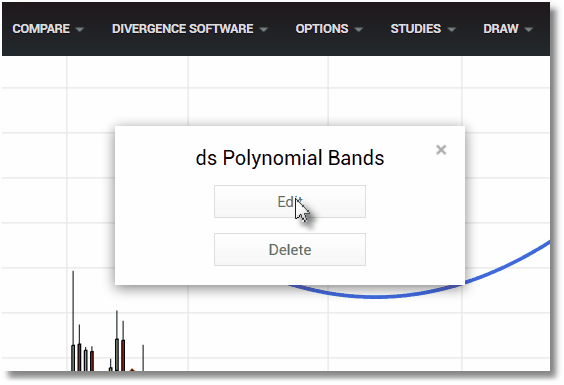Viewport: 564px width, 385px height.
Task: Click the ds Polynomial Bands title text
Action: [290, 158]
